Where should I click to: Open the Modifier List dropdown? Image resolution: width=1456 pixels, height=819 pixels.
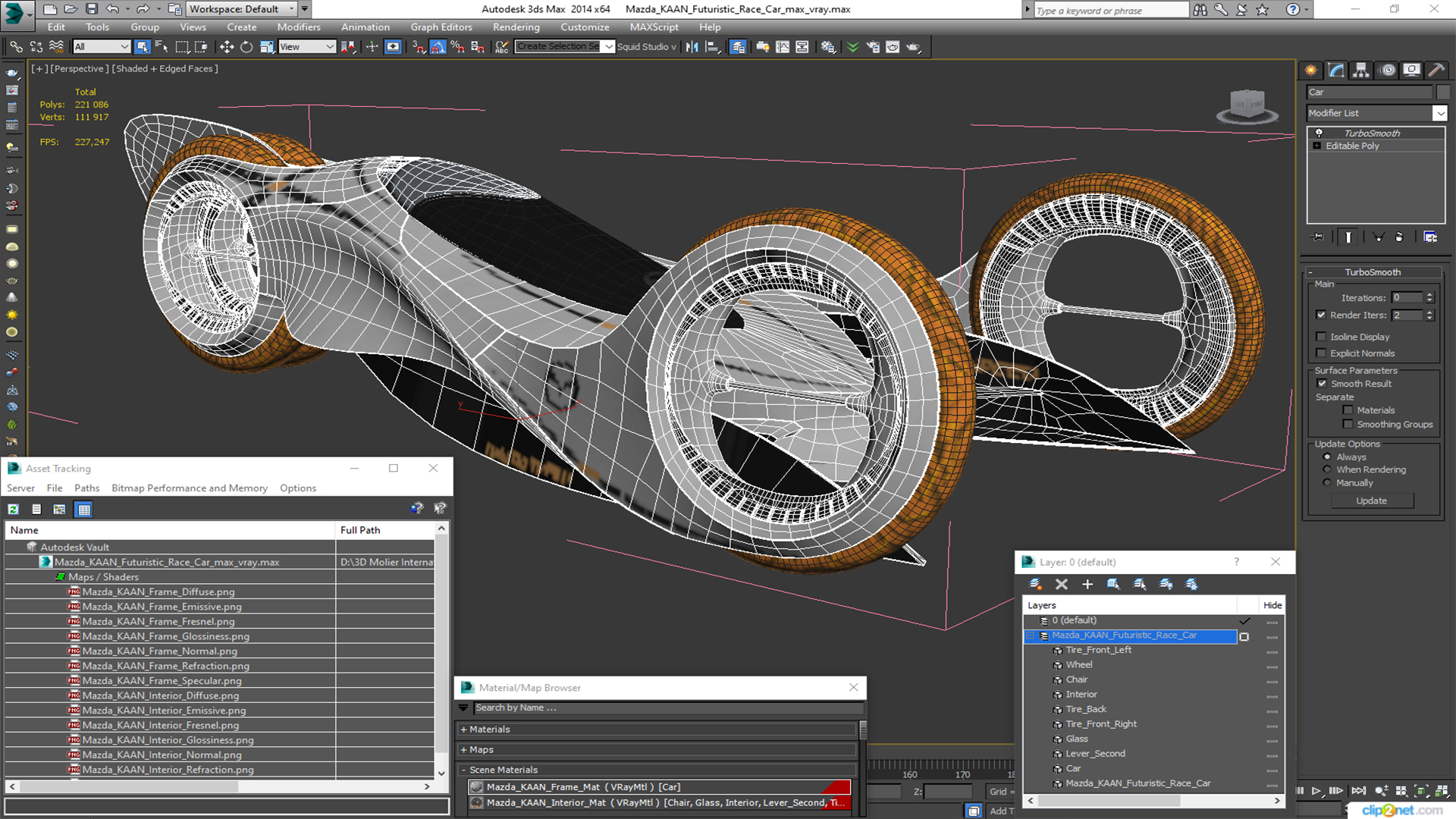(x=1376, y=113)
